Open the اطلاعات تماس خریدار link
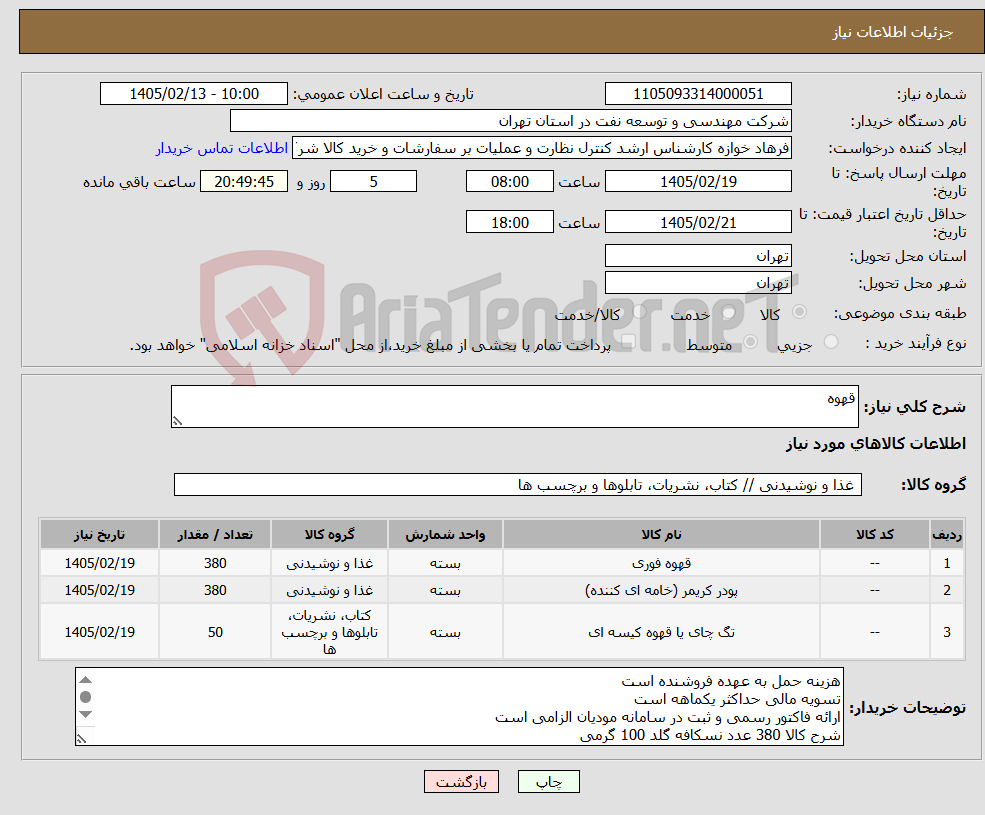 pos(222,148)
